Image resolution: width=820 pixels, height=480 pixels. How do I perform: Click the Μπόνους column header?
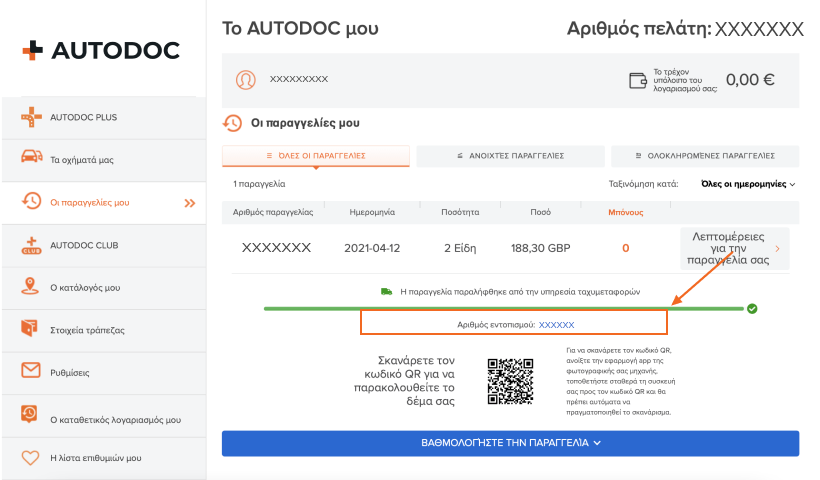click(x=625, y=212)
